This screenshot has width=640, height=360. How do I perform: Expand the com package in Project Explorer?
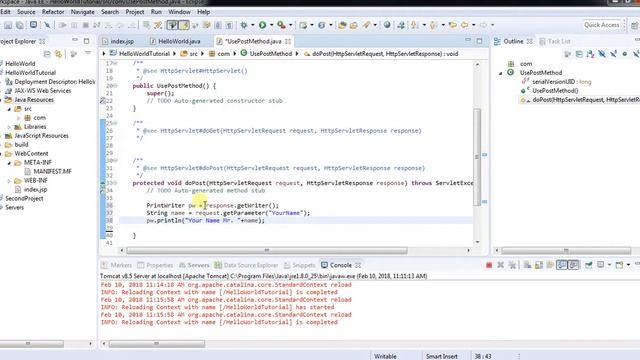18,118
